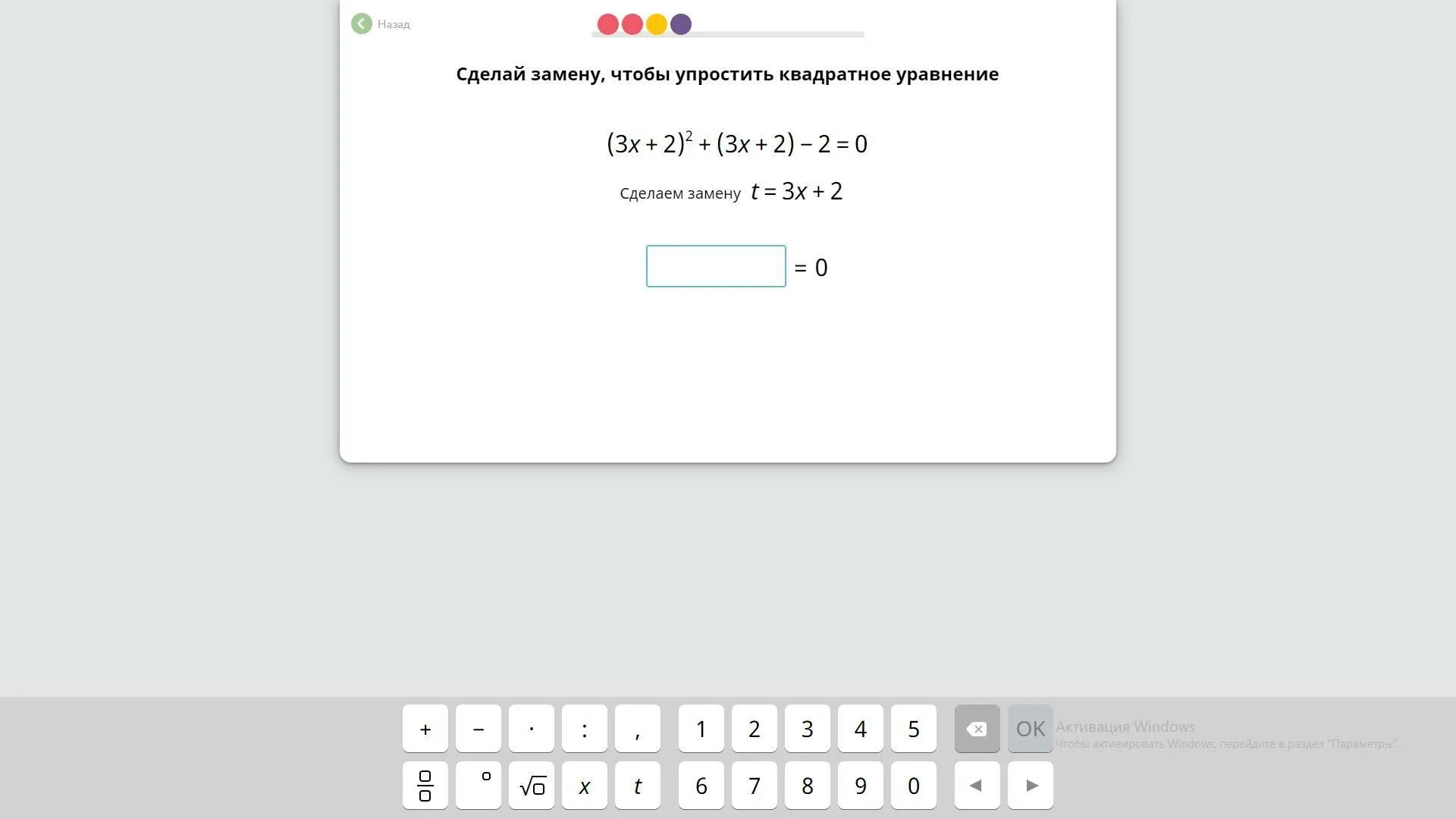This screenshot has width=1456, height=819.
Task: Click the right arrow navigation icon
Action: [1030, 786]
